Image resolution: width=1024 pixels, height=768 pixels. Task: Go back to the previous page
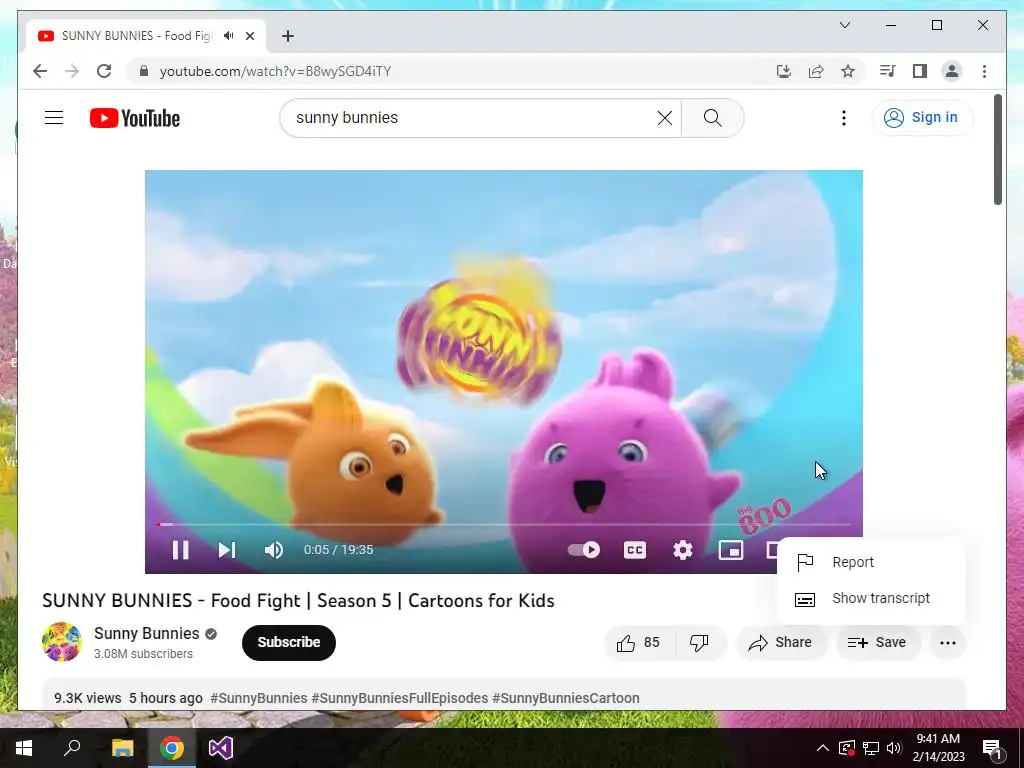tap(40, 71)
